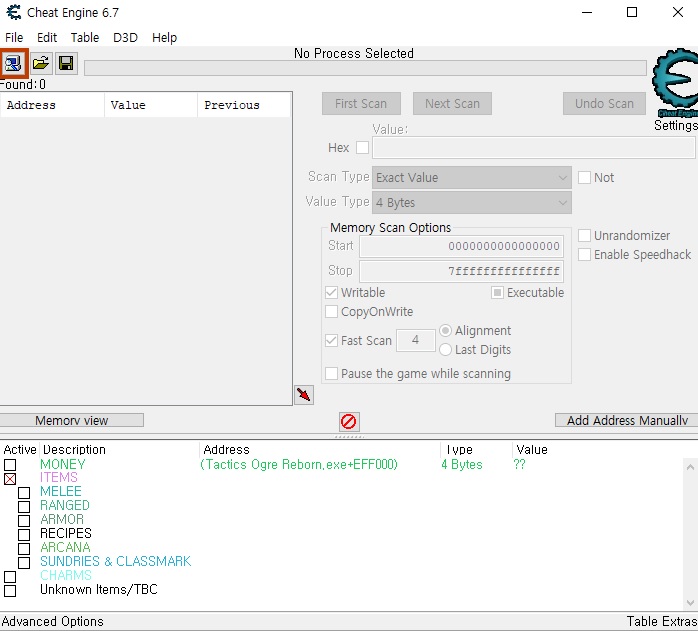Open the D3D menu
The image size is (698, 631).
tap(126, 37)
